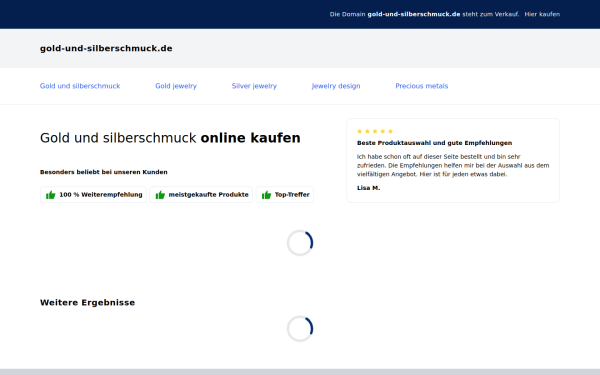The image size is (600, 375).
Task: Click review title 'Beste Produktauswahl und gute Empfehlungen'
Action: click(x=434, y=143)
